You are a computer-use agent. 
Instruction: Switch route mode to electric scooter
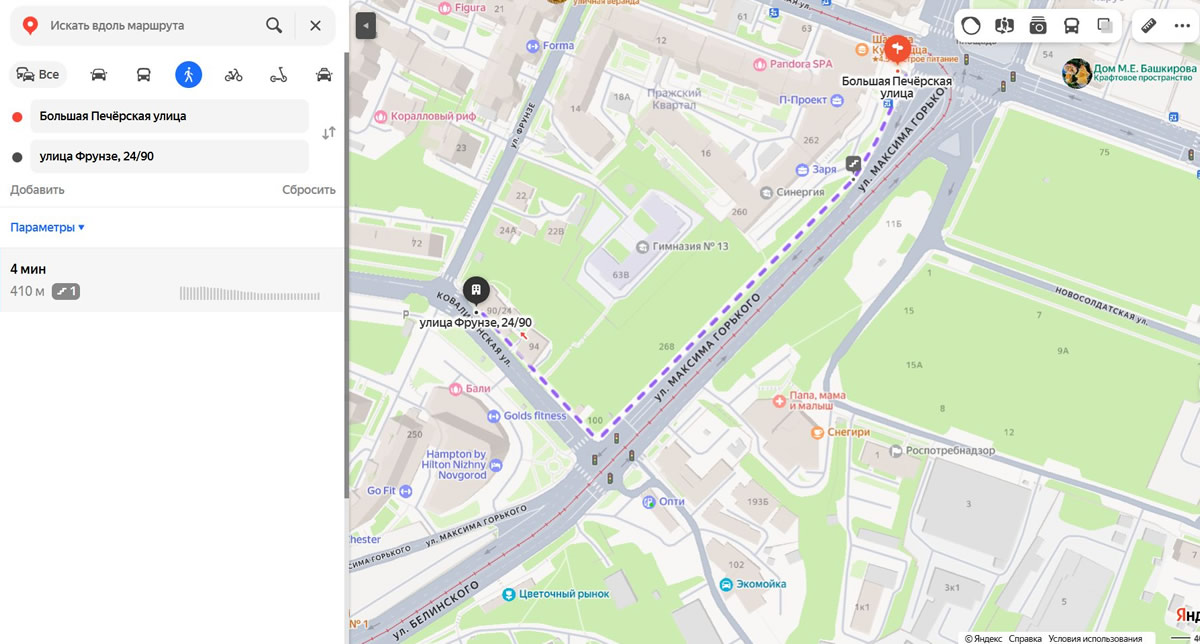click(x=279, y=74)
